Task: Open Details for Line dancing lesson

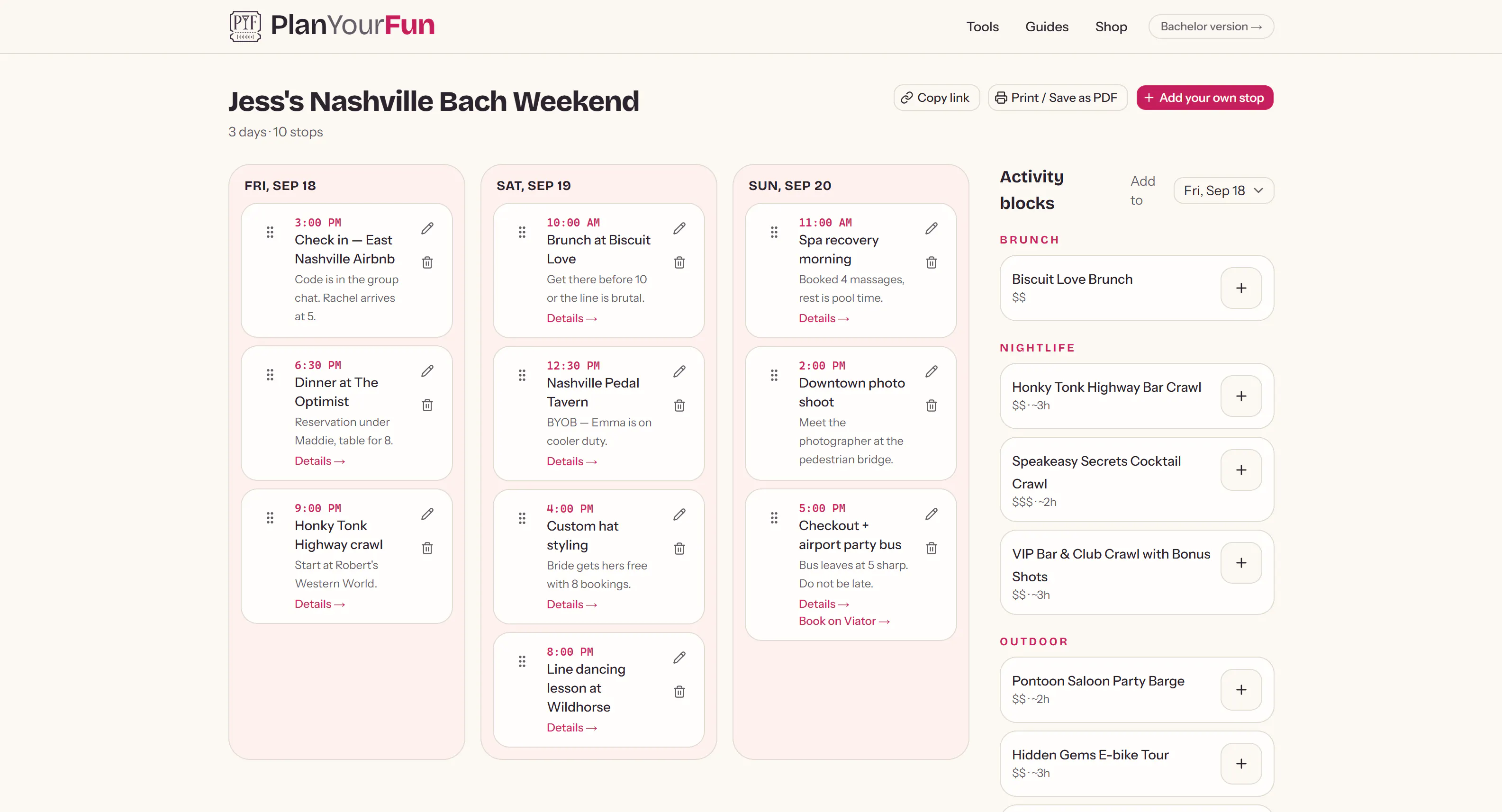Action: 571,728
